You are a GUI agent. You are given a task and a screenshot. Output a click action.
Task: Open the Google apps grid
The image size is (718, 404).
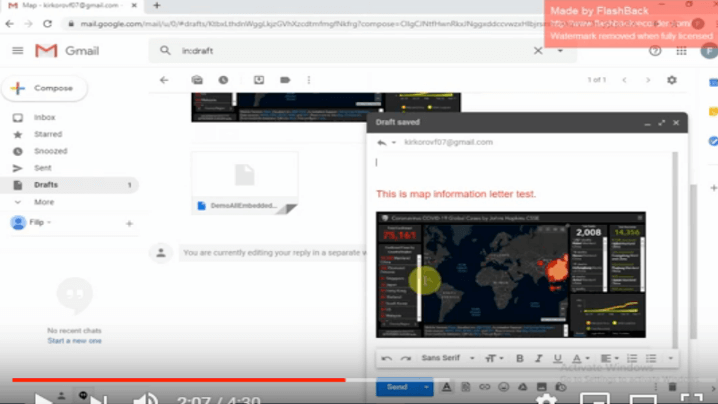(x=681, y=51)
